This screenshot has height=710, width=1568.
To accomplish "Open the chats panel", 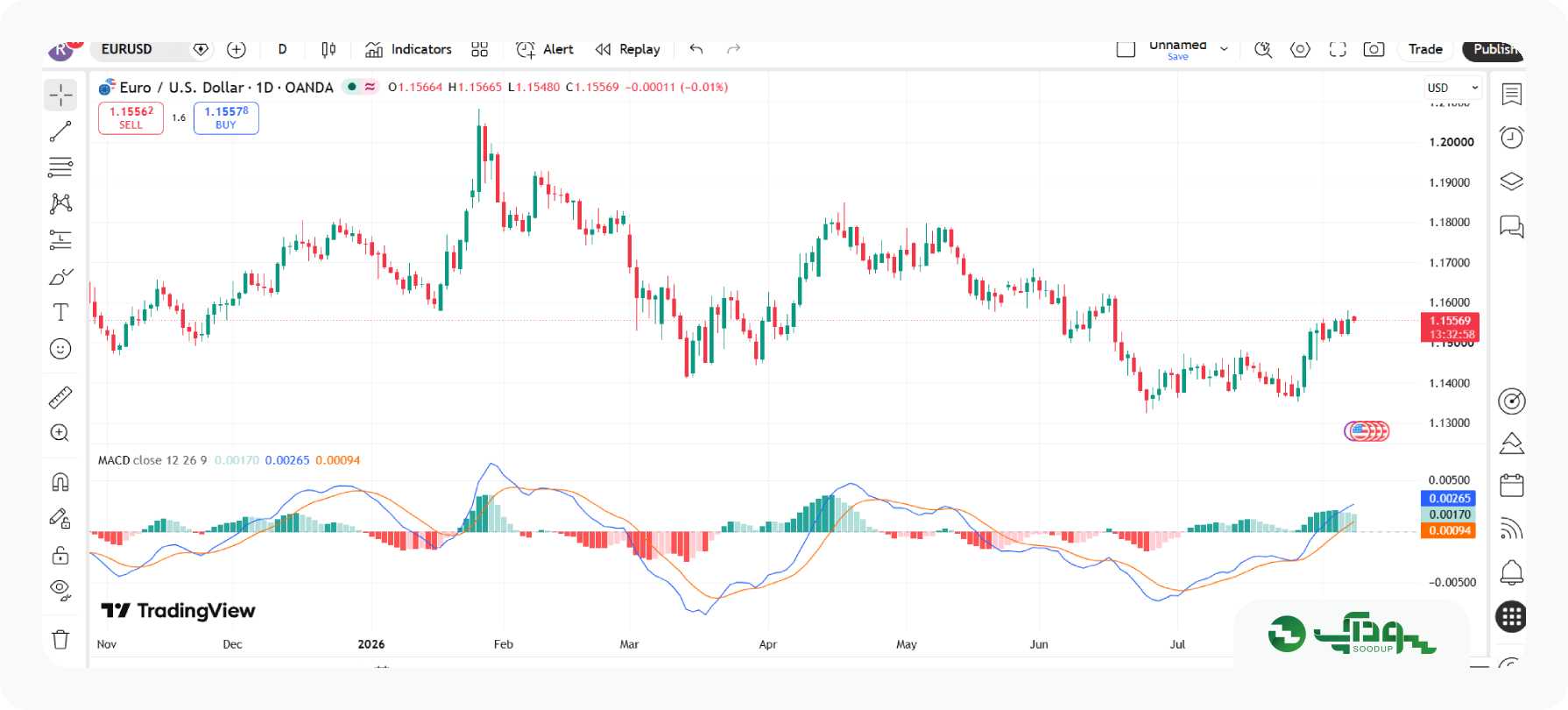I will [x=1512, y=226].
